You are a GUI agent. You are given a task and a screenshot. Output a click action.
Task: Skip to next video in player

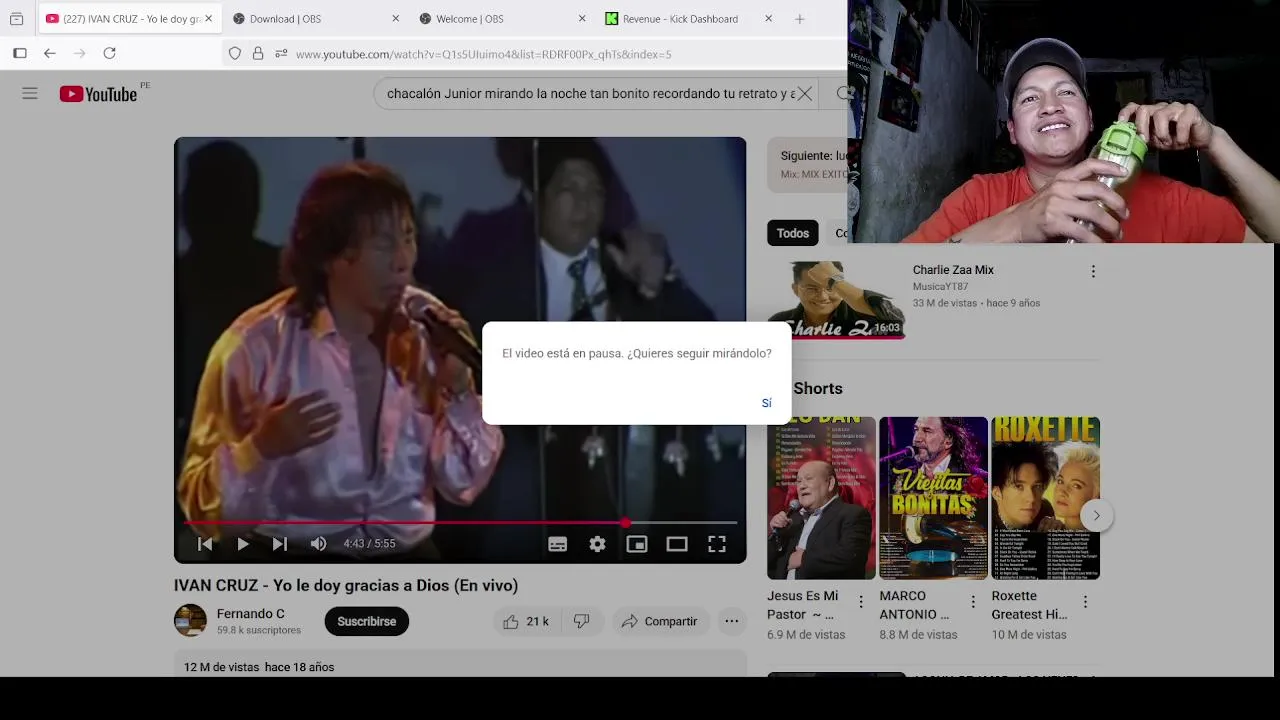pyautogui.click(x=280, y=544)
